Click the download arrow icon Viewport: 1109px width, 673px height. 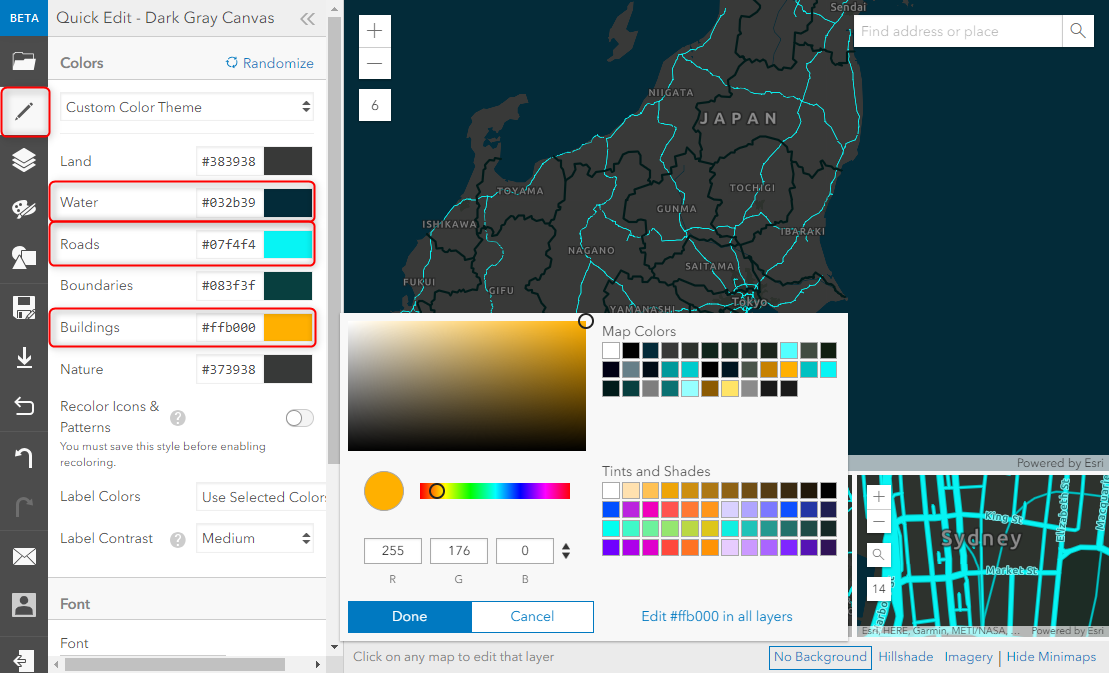[24, 358]
